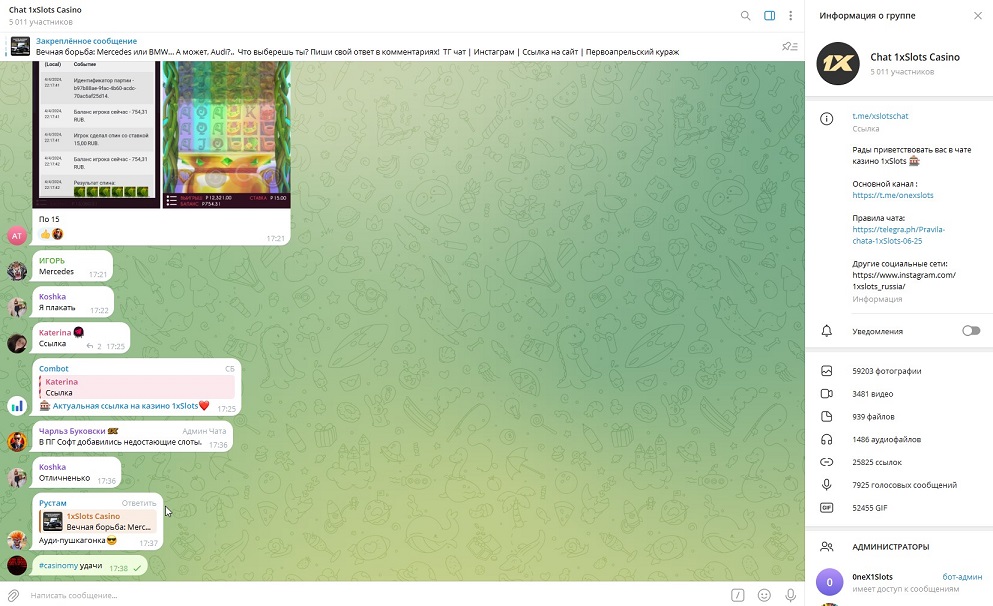Click the Koshka name on 'Отличненько'

[x=53, y=467]
